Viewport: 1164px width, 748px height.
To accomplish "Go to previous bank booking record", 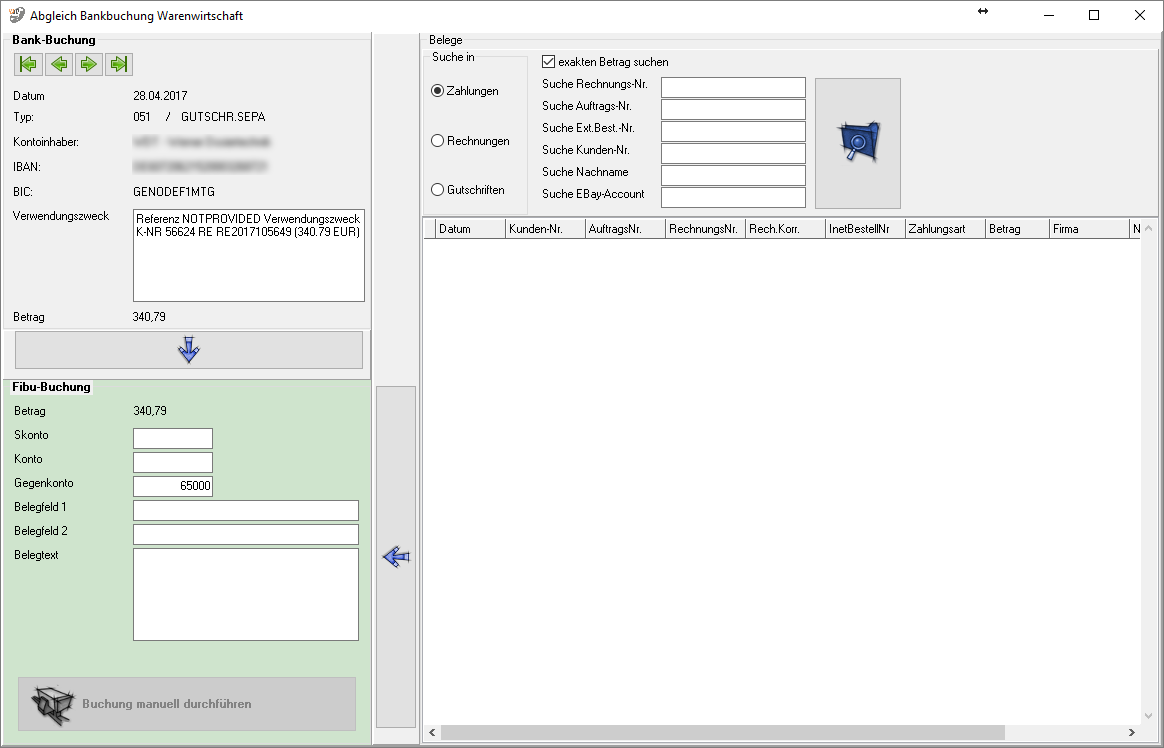I will click(59, 65).
